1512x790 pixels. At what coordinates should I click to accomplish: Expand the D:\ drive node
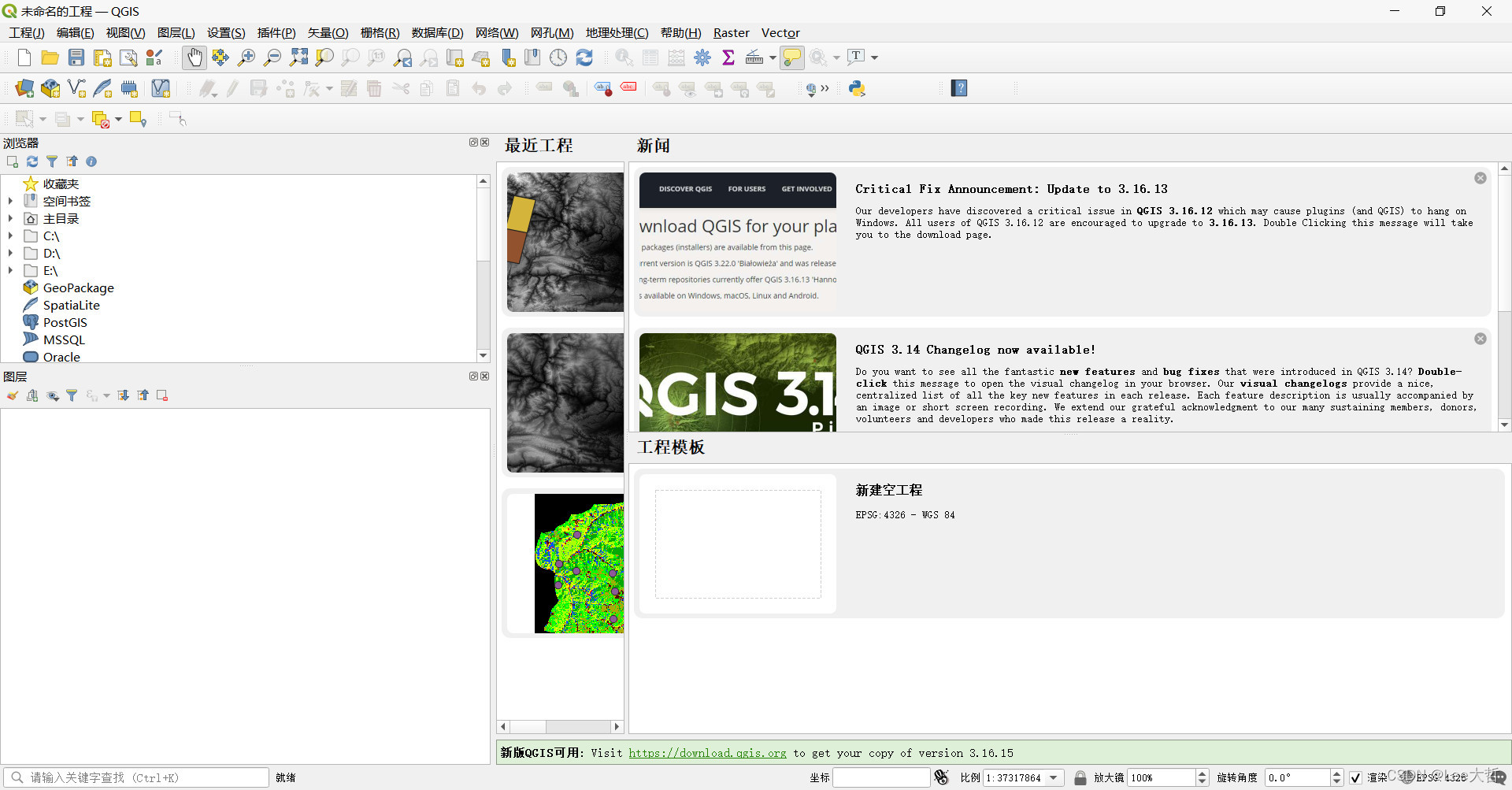10,254
